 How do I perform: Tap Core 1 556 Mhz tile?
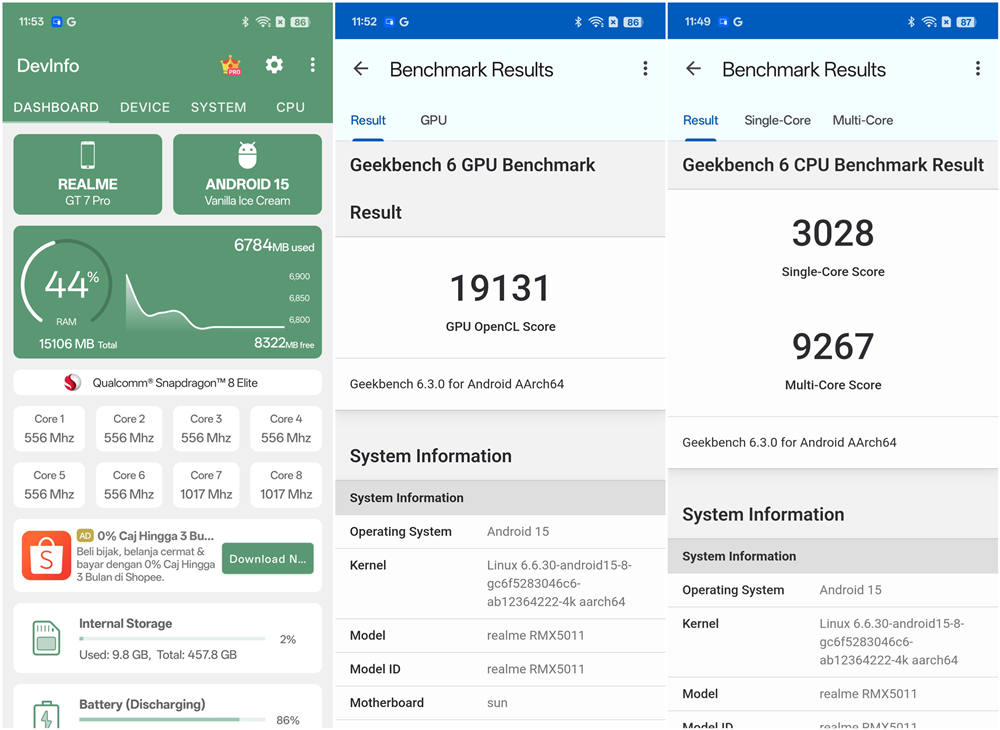(49, 428)
